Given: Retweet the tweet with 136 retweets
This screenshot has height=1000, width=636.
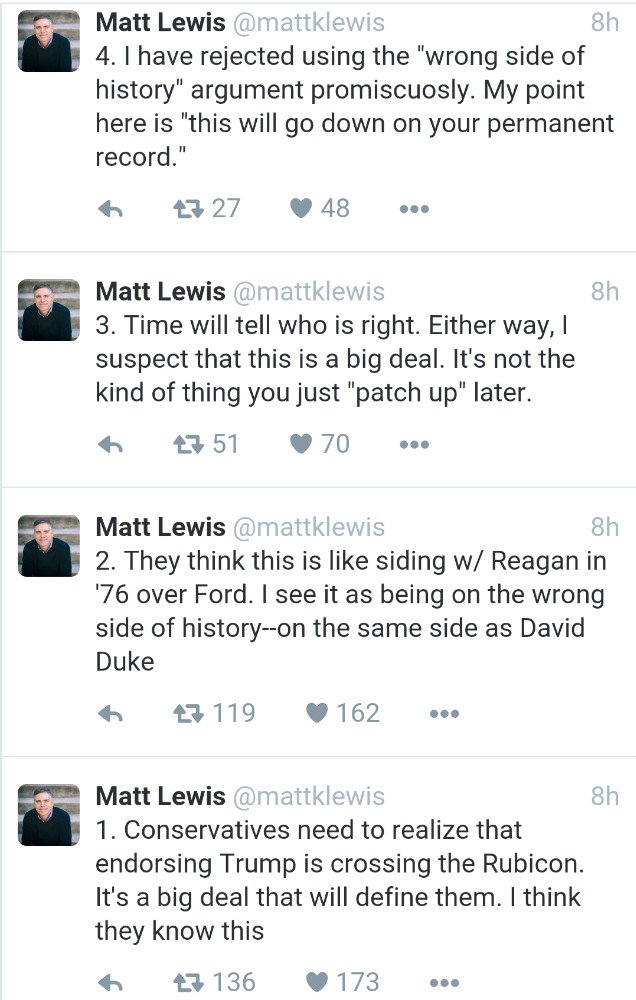Looking at the screenshot, I should (188, 983).
